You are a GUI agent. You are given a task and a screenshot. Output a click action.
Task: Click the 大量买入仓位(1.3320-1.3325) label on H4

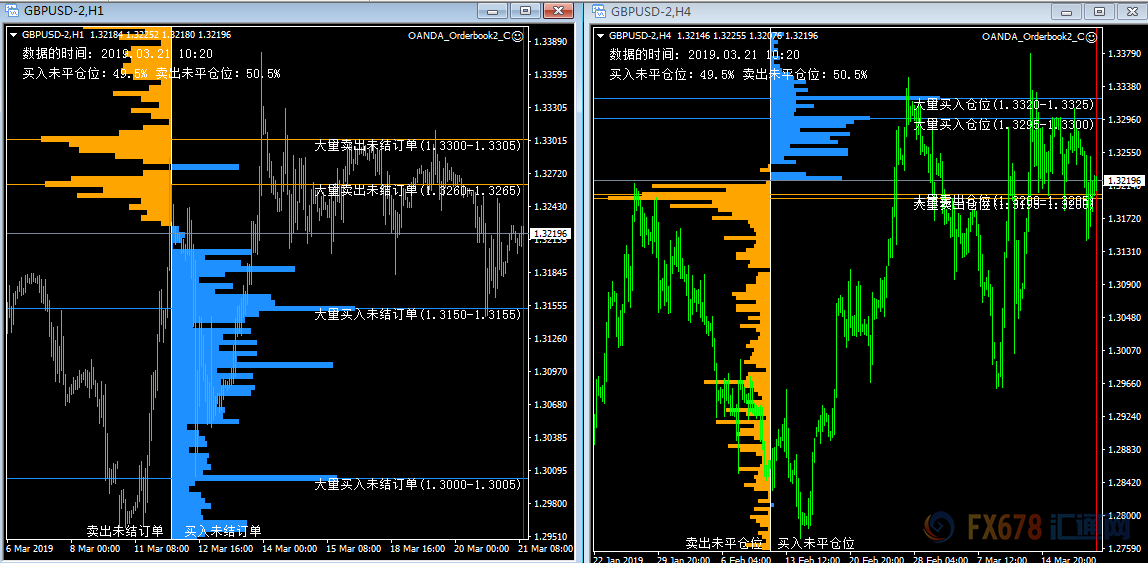1004,104
